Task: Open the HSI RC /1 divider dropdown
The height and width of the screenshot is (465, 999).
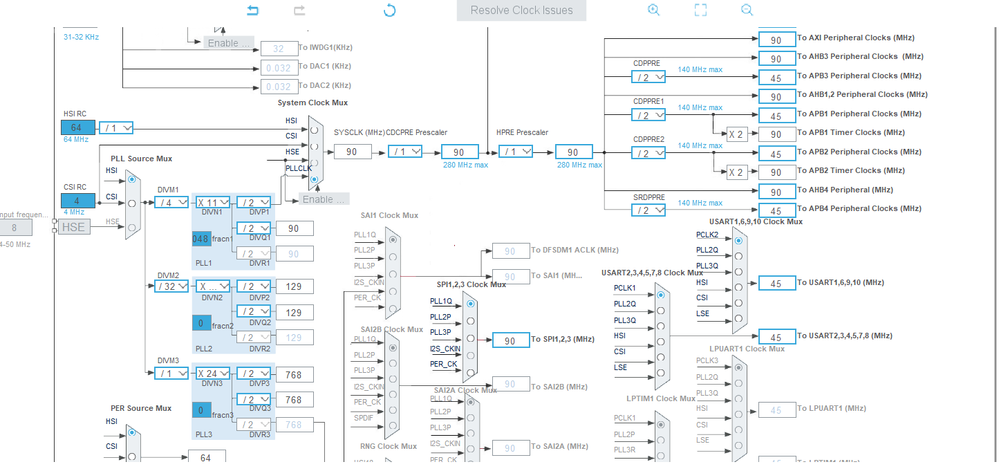Action: 116,127
